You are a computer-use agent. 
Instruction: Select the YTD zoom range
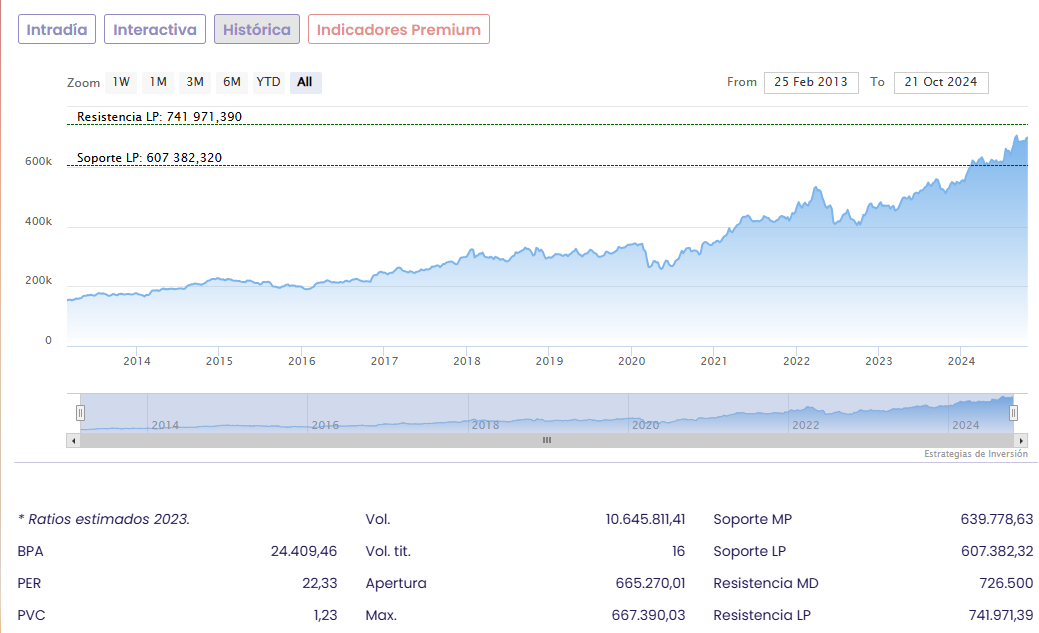tap(268, 82)
